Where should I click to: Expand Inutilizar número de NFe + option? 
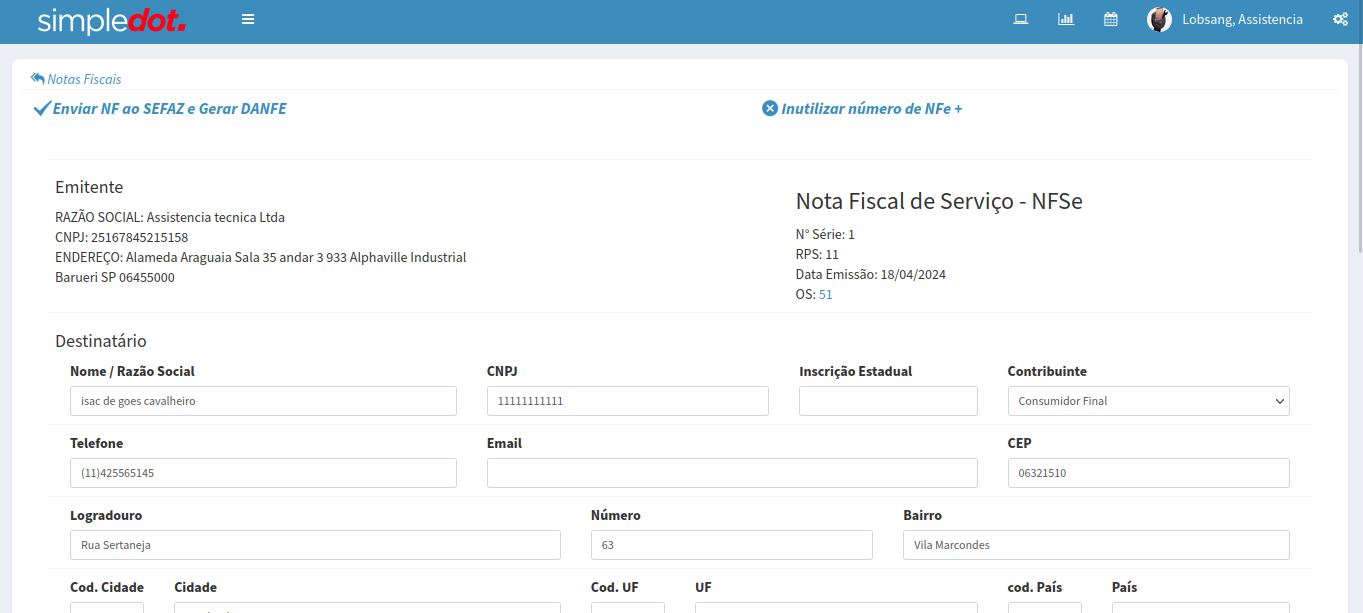pos(862,108)
